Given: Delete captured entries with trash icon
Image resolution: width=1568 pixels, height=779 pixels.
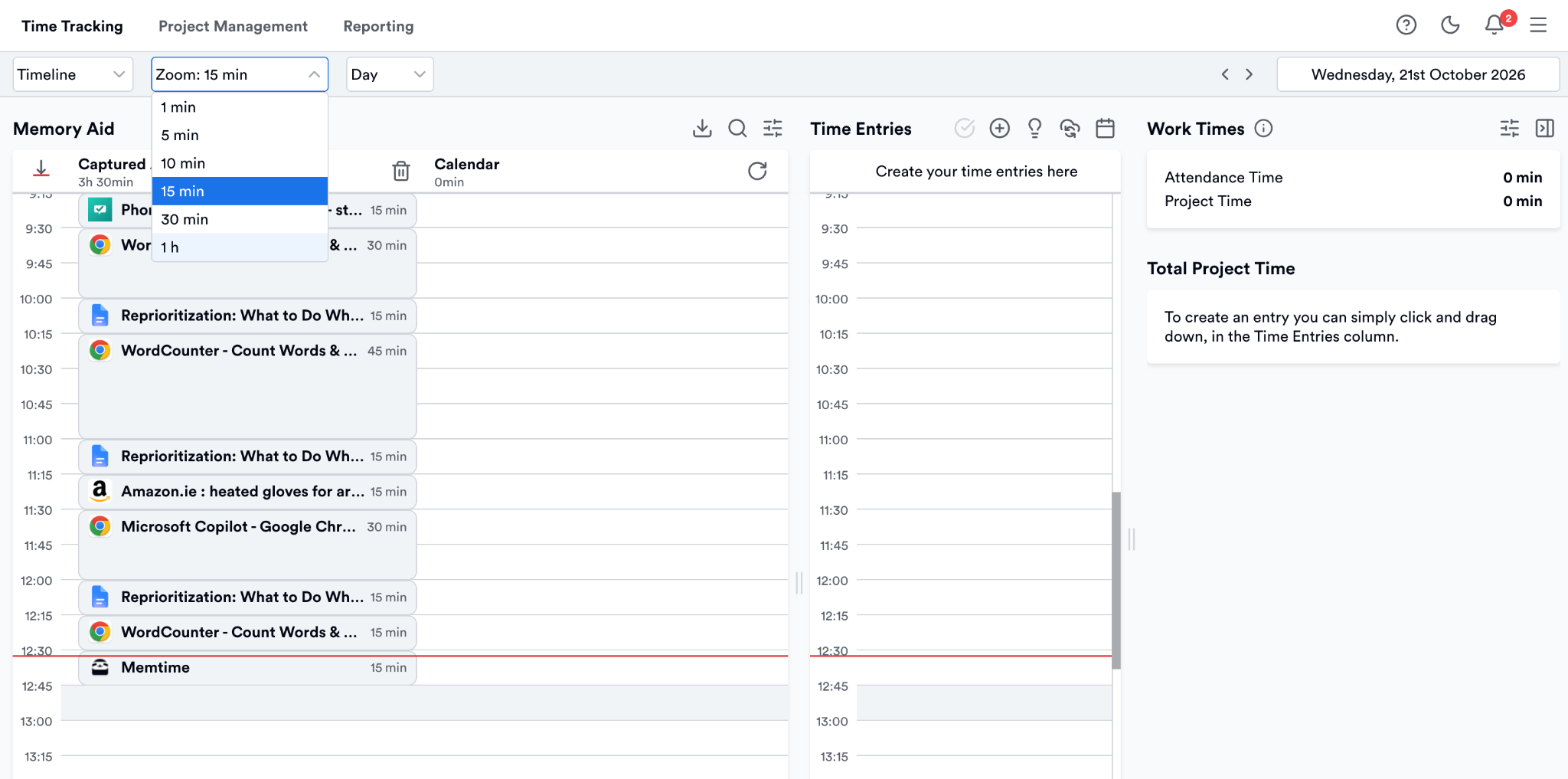Looking at the screenshot, I should [401, 171].
